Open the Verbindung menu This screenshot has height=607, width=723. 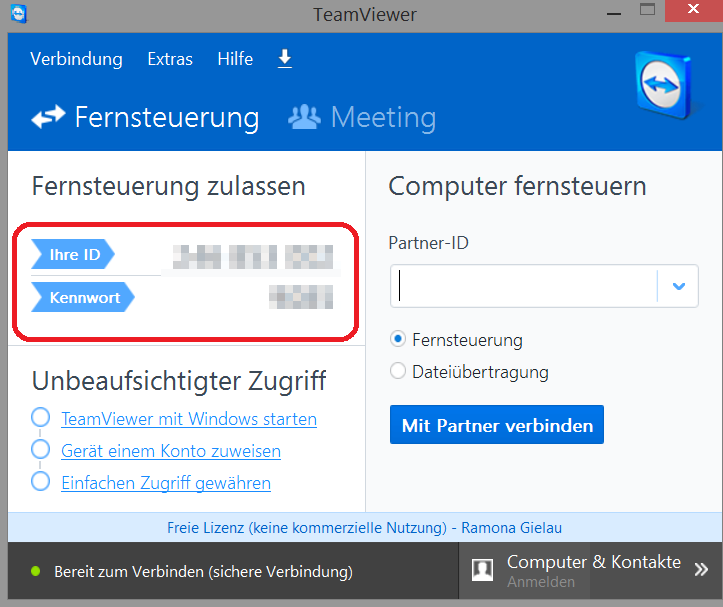tap(76, 59)
